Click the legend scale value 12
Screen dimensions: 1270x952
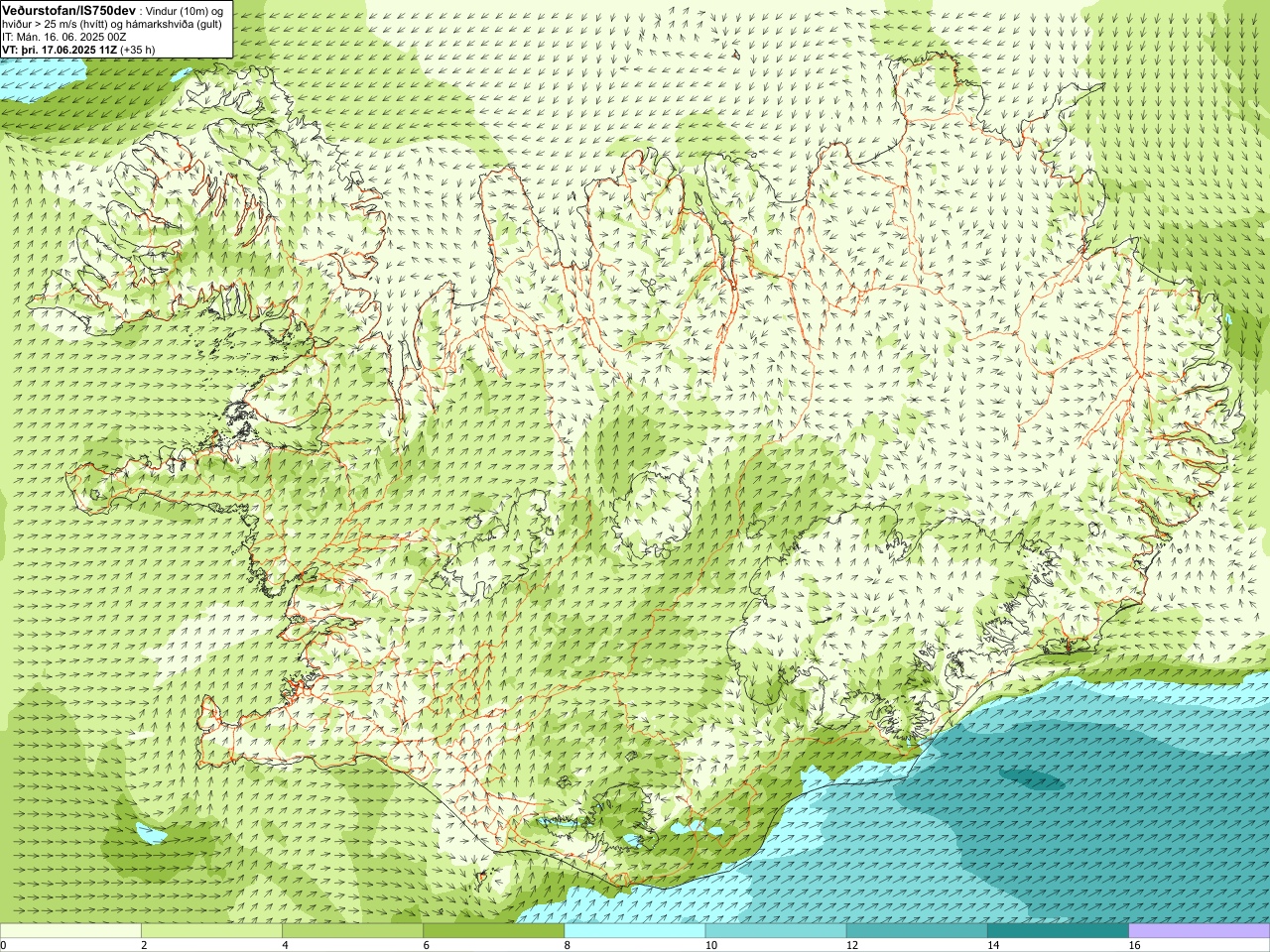[x=851, y=945]
